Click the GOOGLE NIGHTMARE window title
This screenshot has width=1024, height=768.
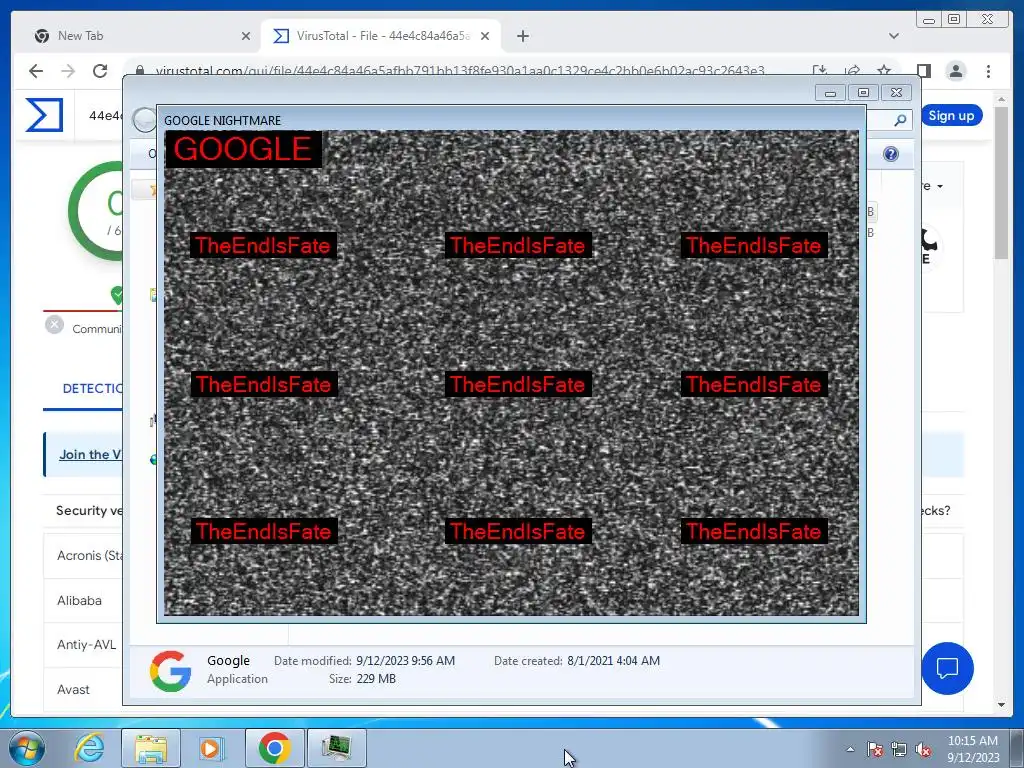tap(223, 120)
